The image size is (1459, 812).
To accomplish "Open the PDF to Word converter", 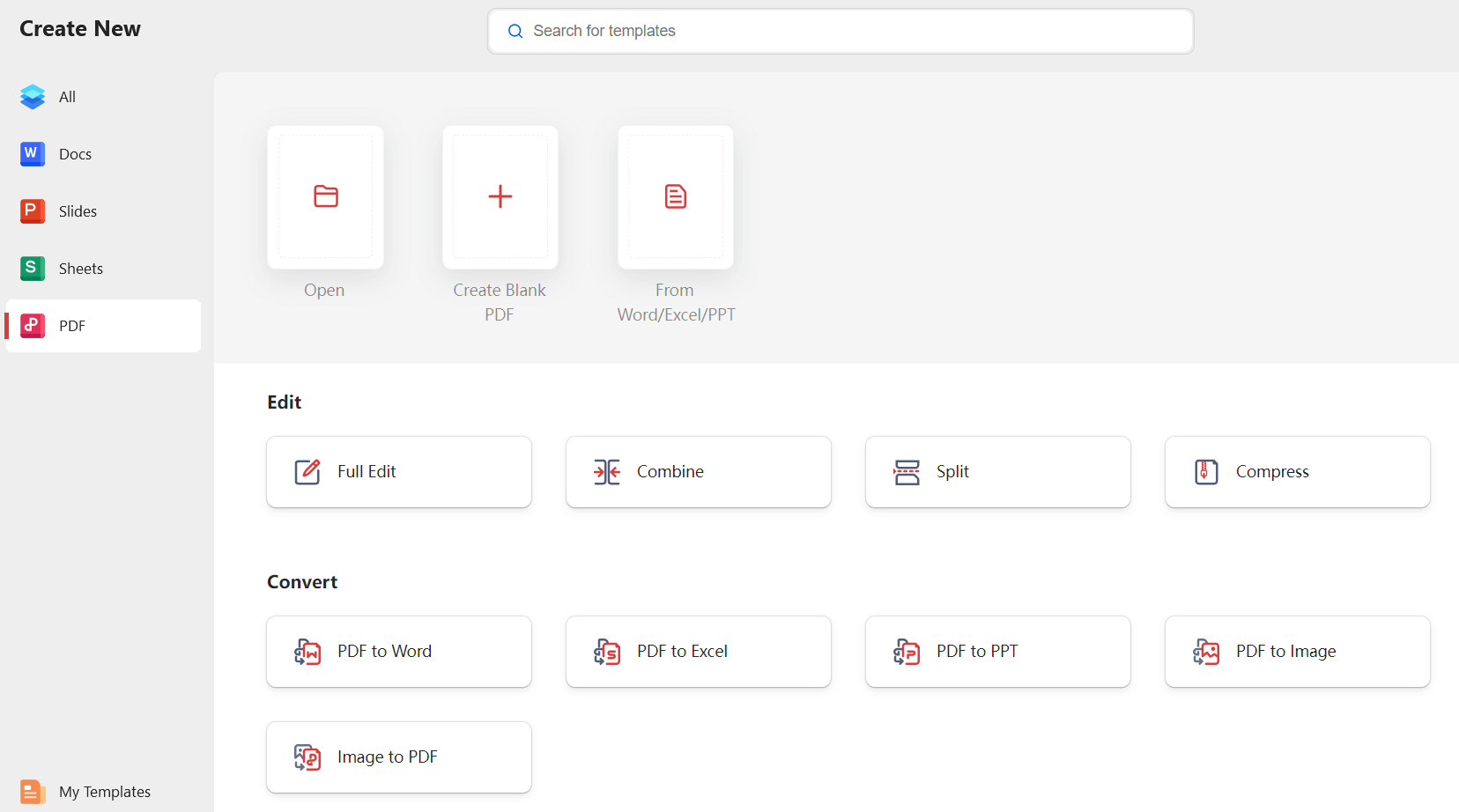I will tap(398, 652).
